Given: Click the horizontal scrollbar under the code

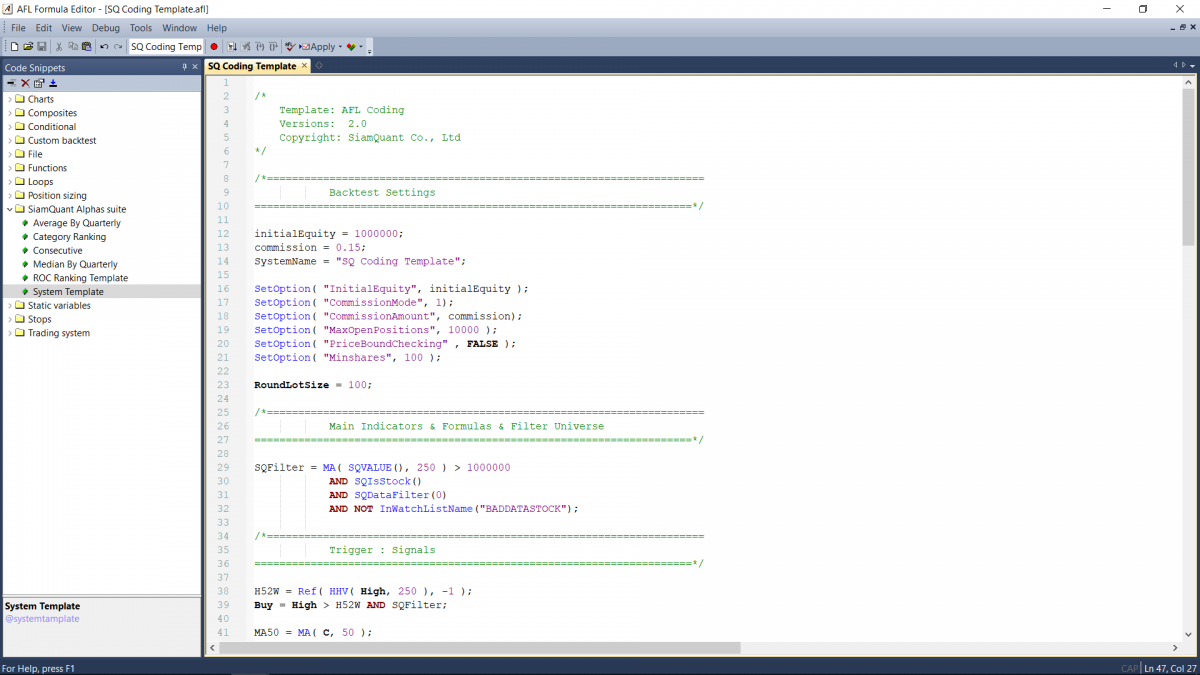Looking at the screenshot, I should [480, 648].
